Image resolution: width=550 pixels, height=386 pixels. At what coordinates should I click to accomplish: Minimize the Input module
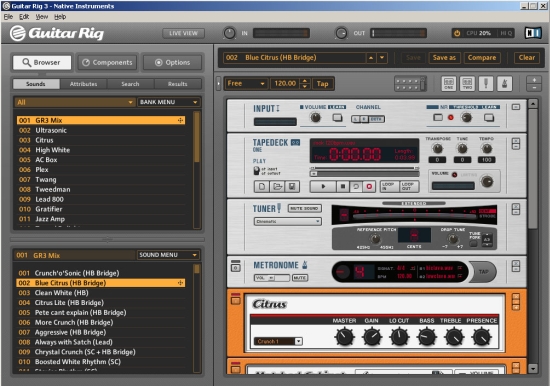pos(516,107)
